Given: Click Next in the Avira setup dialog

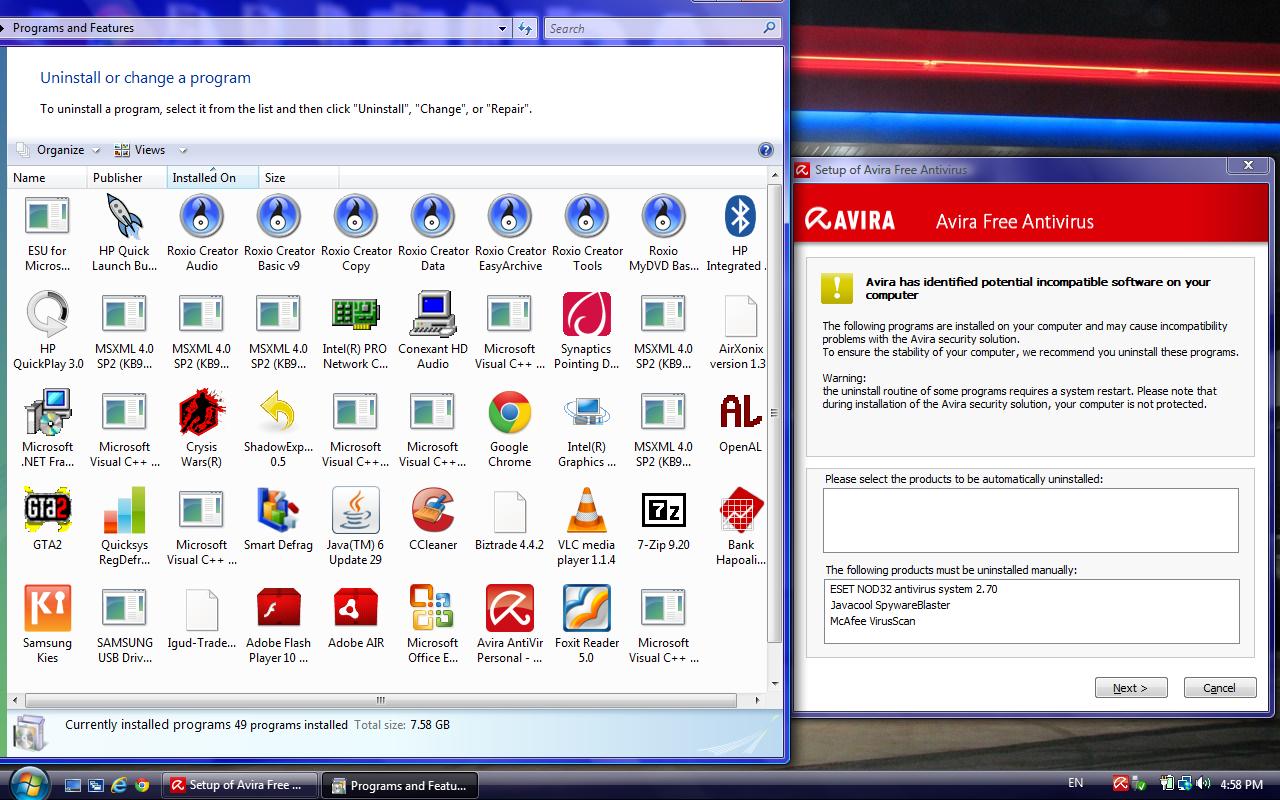Looking at the screenshot, I should point(1130,687).
